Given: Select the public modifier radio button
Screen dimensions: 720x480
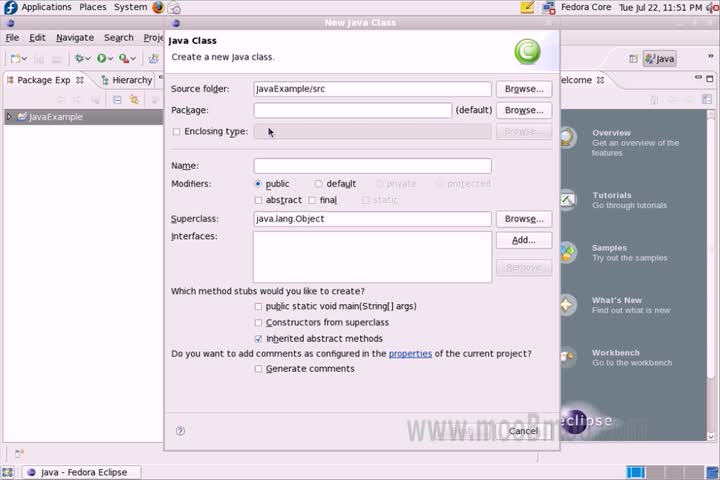Looking at the screenshot, I should [258, 184].
